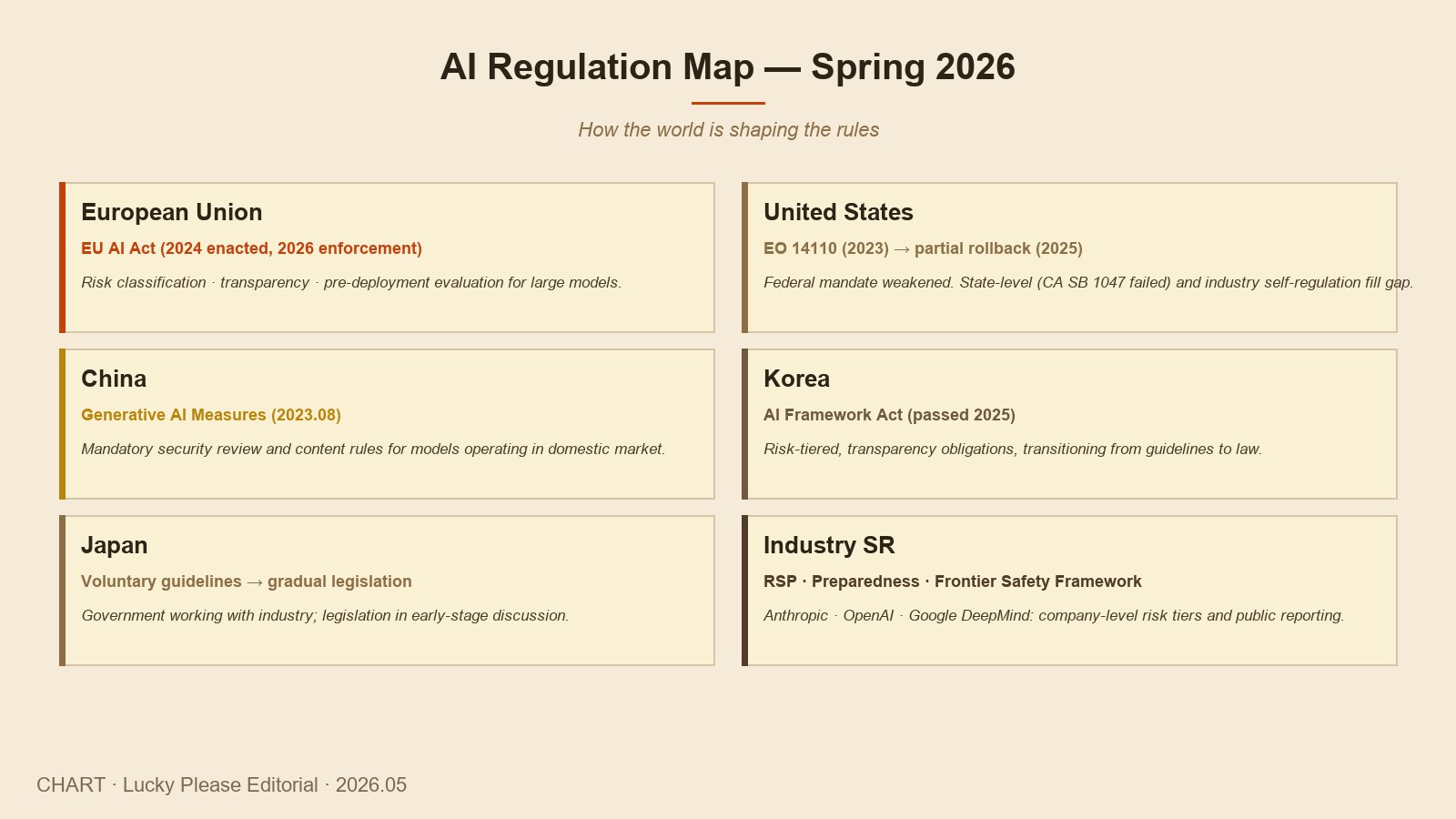Click 'Anthropic · OpenAI · Google DeepMind' description
This screenshot has height=819, width=1456.
[x=1054, y=616]
